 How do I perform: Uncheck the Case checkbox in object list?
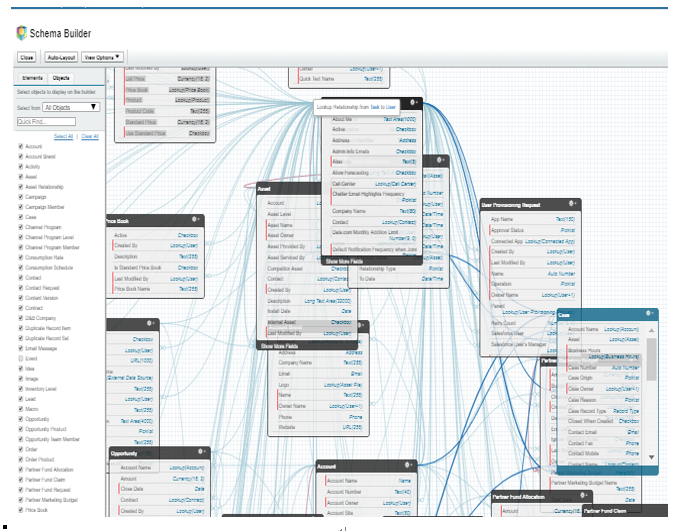tap(21, 217)
